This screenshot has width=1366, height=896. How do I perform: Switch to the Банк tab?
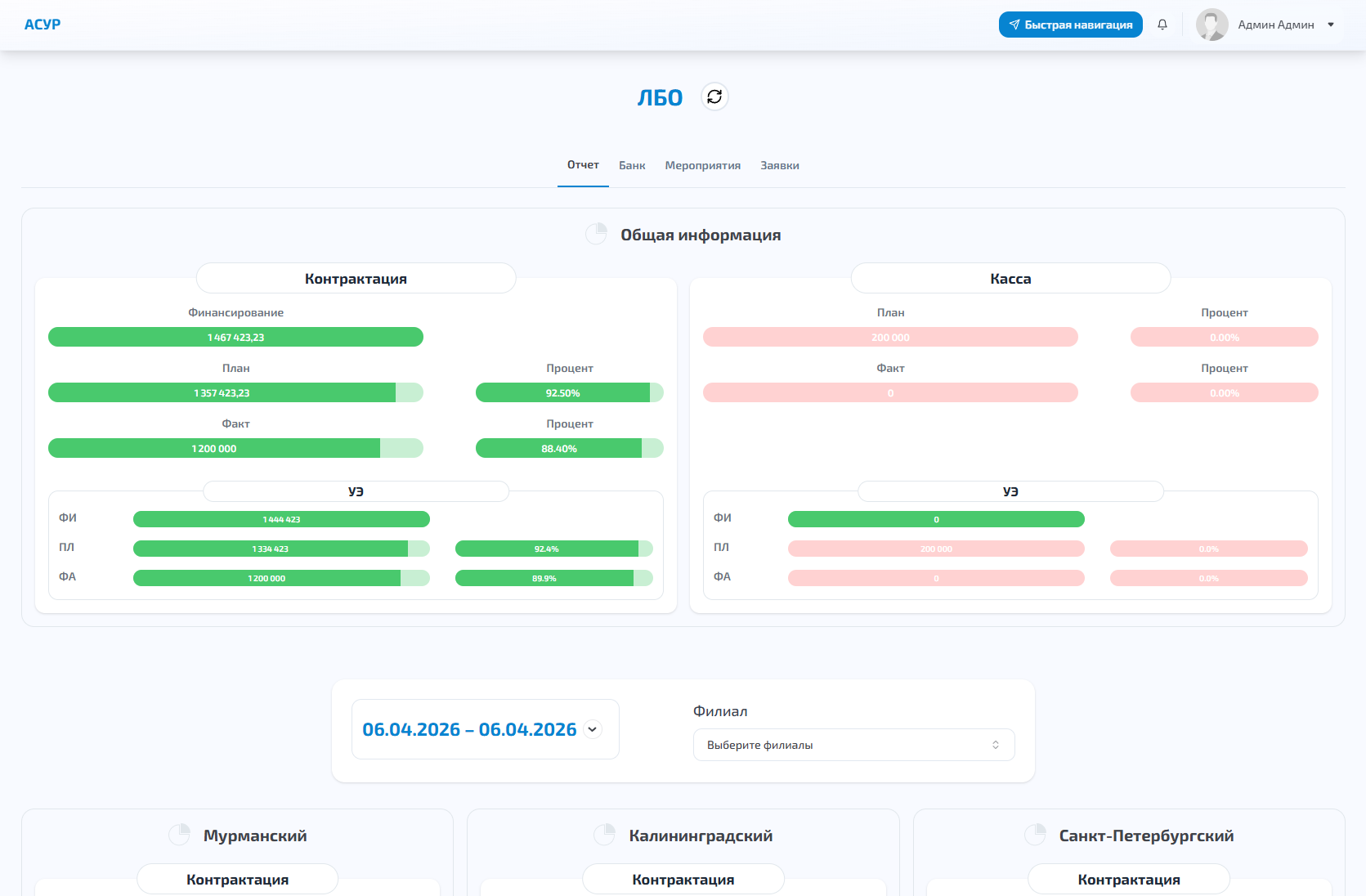pyautogui.click(x=632, y=165)
